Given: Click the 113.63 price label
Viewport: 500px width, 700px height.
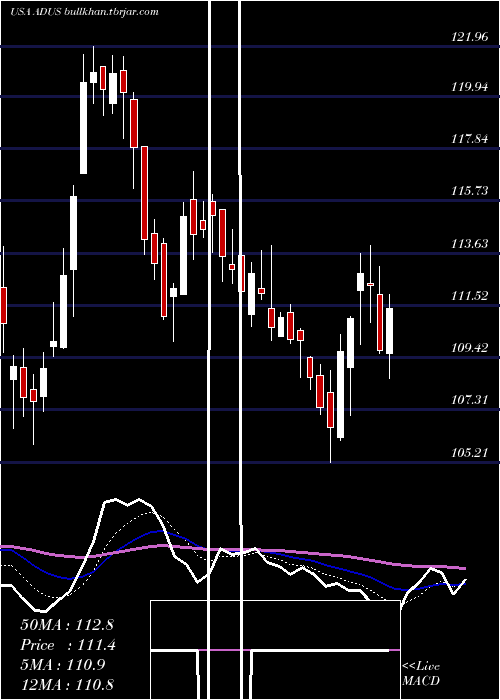Looking at the screenshot, I should [x=470, y=244].
